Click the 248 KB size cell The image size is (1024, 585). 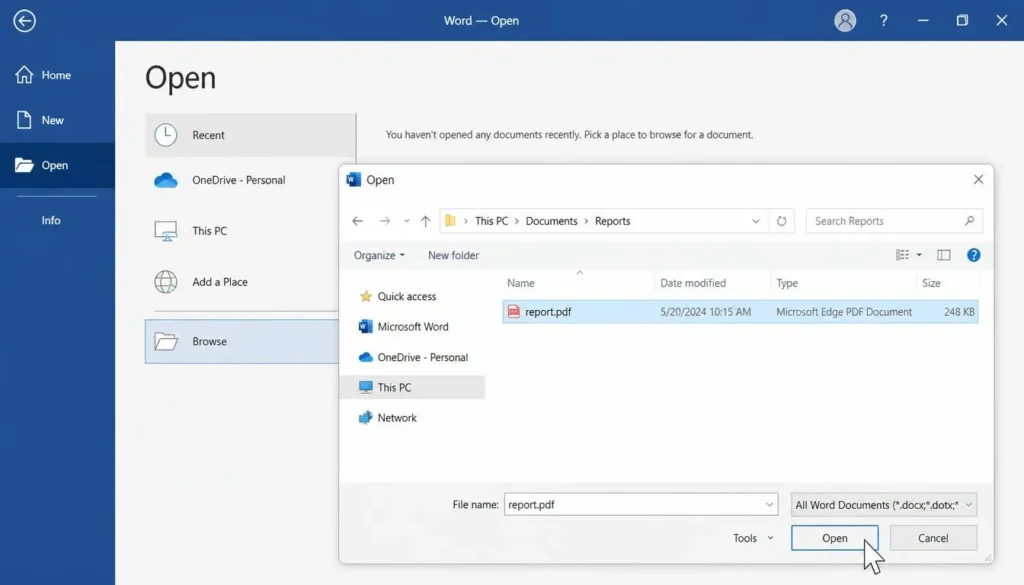(x=959, y=312)
